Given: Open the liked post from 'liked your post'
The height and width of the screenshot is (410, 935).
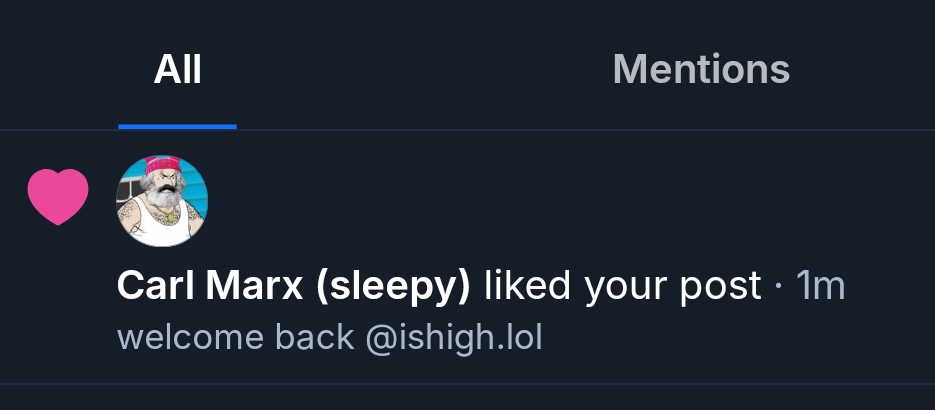Looking at the screenshot, I should tap(623, 286).
